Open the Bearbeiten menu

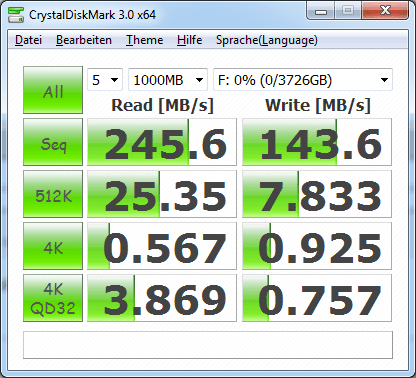pos(84,40)
